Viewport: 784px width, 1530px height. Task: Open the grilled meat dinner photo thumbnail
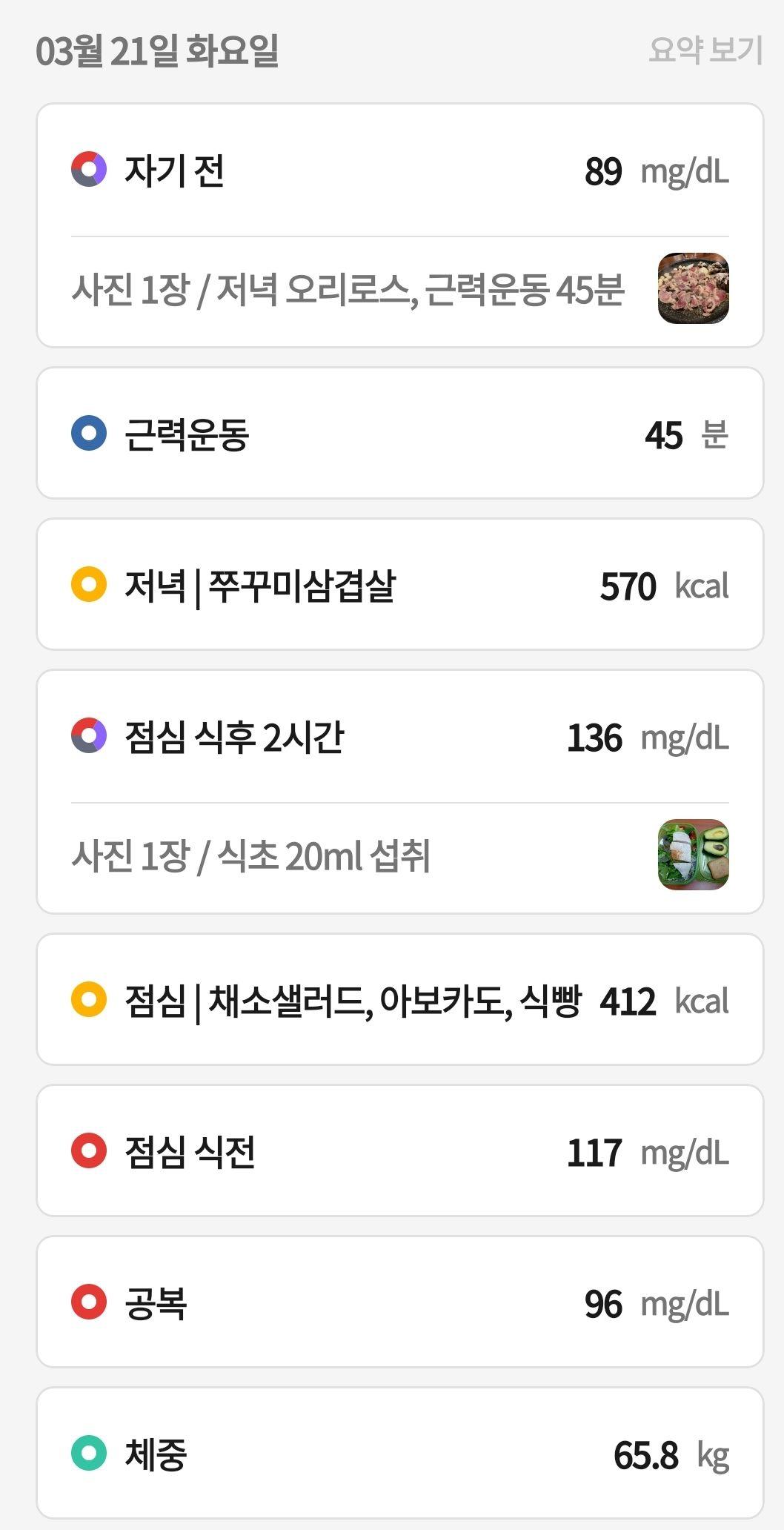(694, 288)
